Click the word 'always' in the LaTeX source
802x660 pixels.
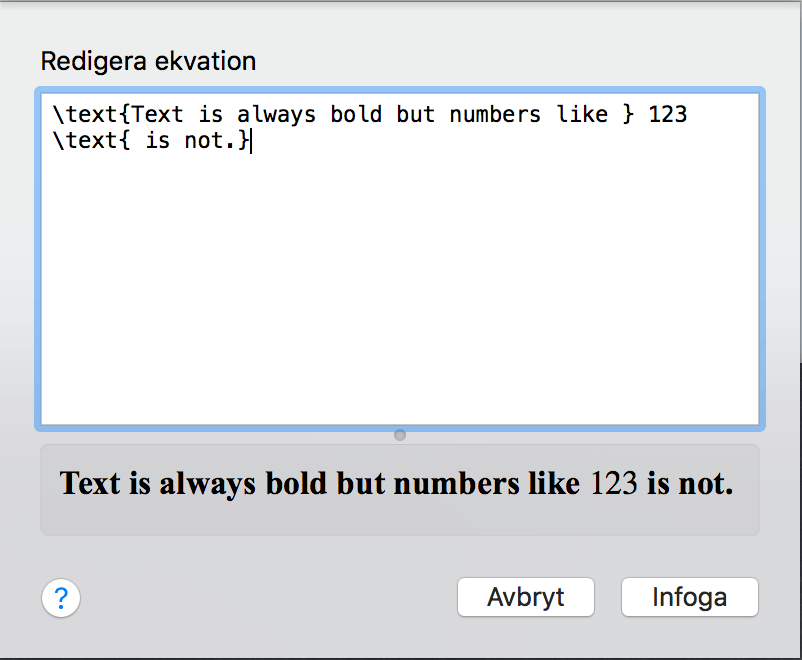[x=276, y=116]
